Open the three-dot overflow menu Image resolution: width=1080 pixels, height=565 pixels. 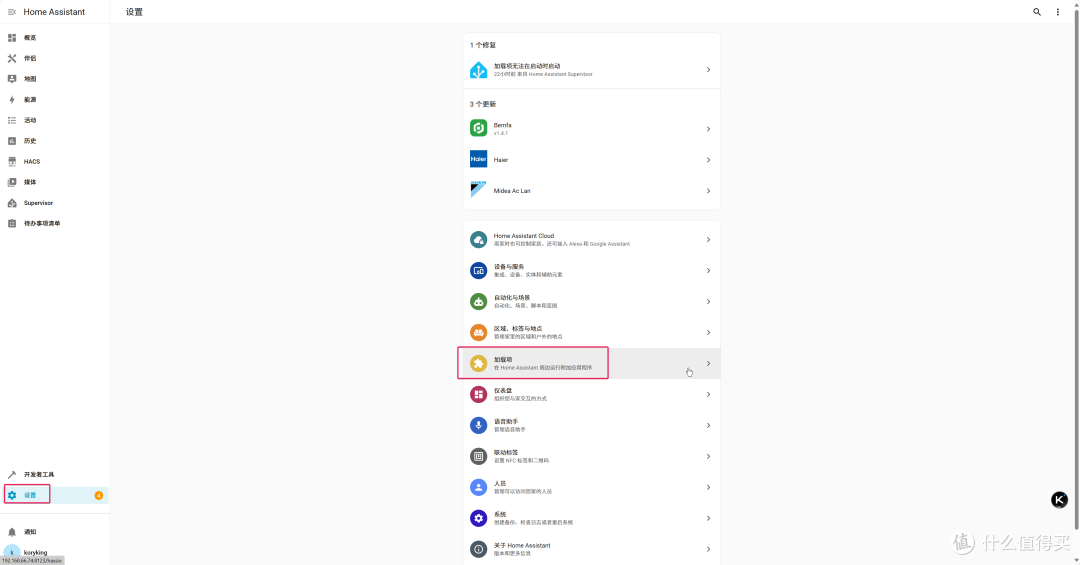[x=1058, y=12]
